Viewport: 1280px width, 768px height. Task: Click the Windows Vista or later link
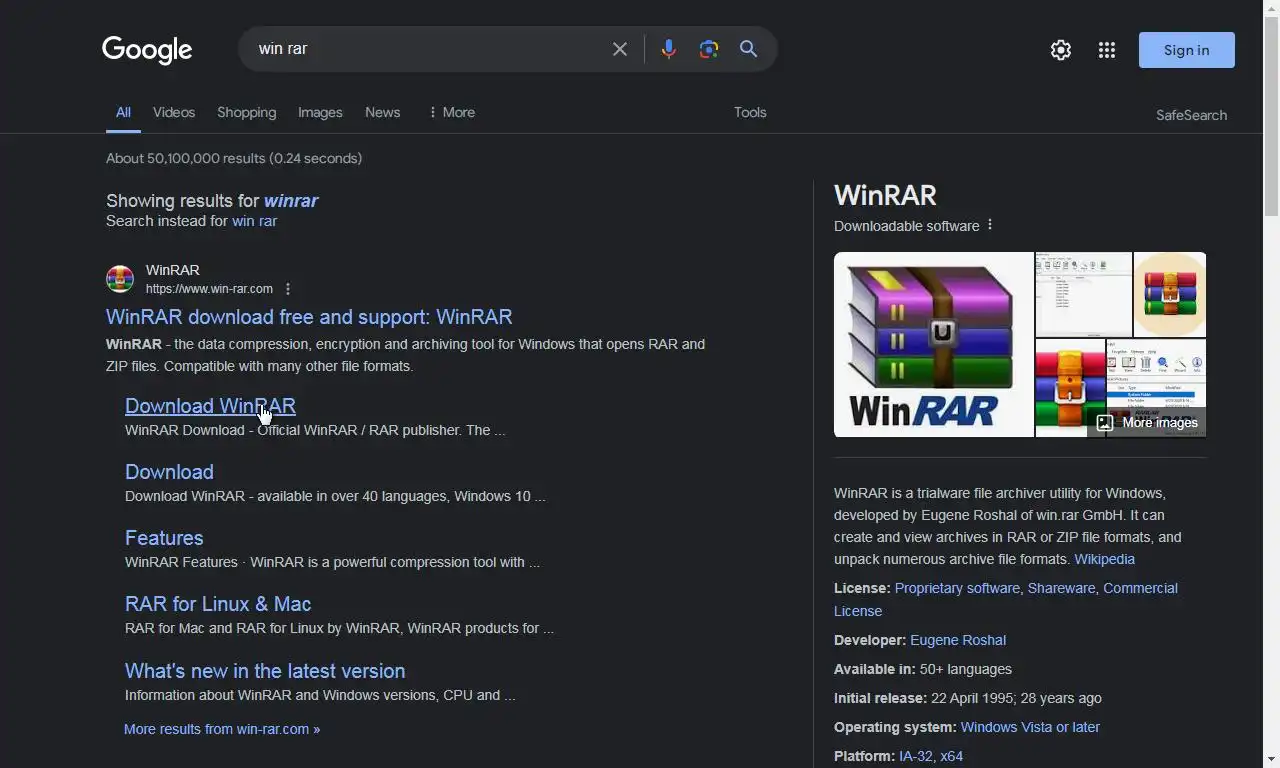(1030, 727)
